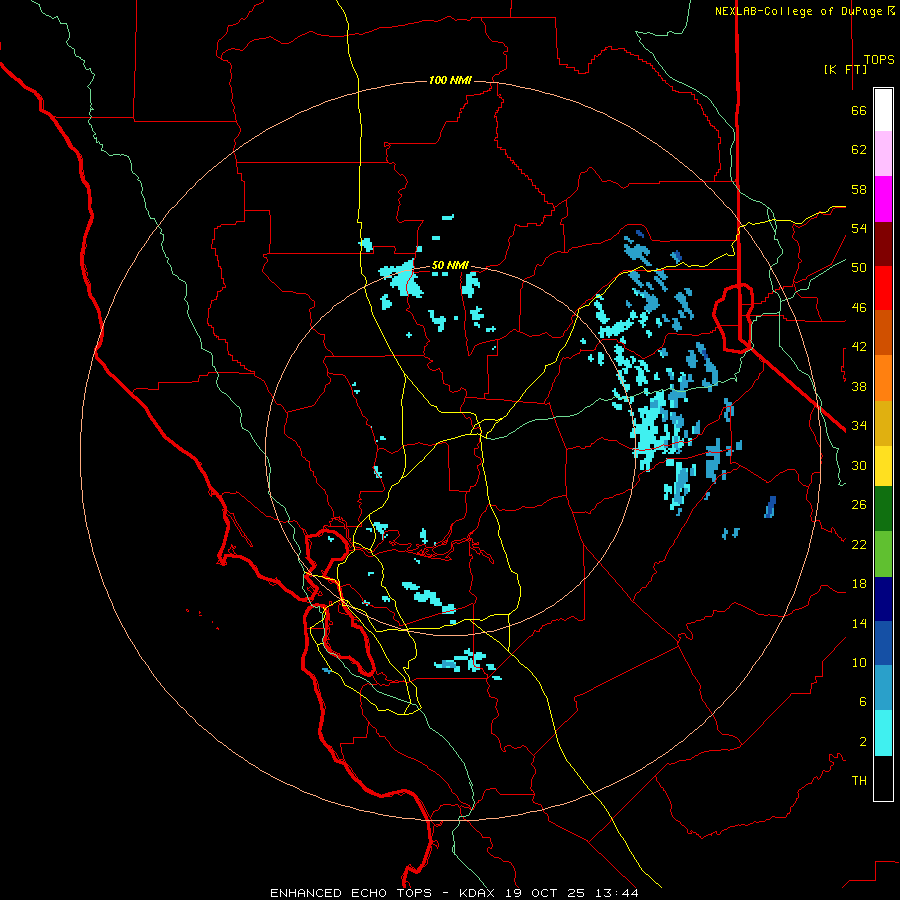This screenshot has height=900, width=900.
Task: Click the legend value 38
Action: 859,386
